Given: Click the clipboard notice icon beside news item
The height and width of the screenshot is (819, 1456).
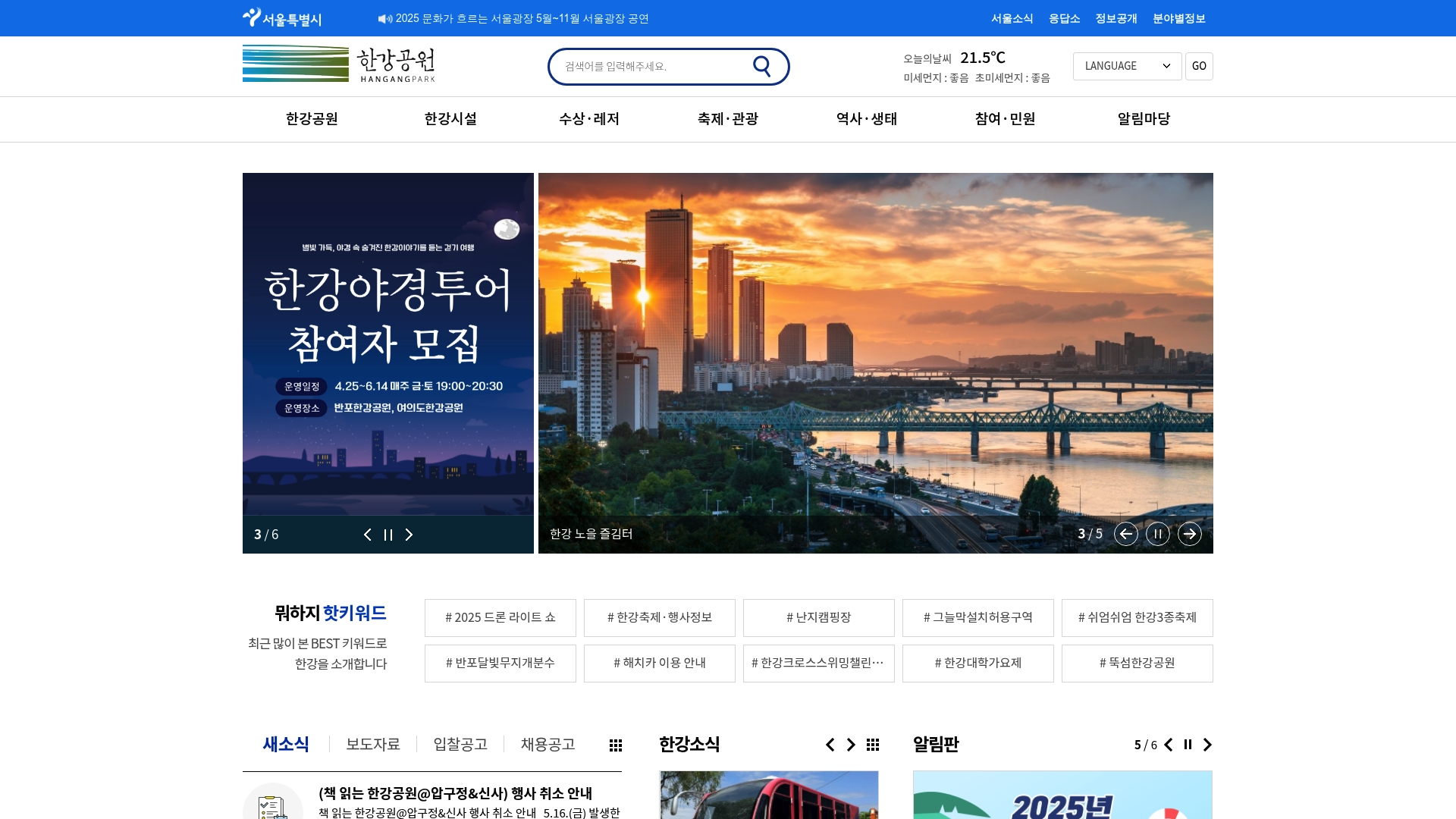Looking at the screenshot, I should point(273,802).
